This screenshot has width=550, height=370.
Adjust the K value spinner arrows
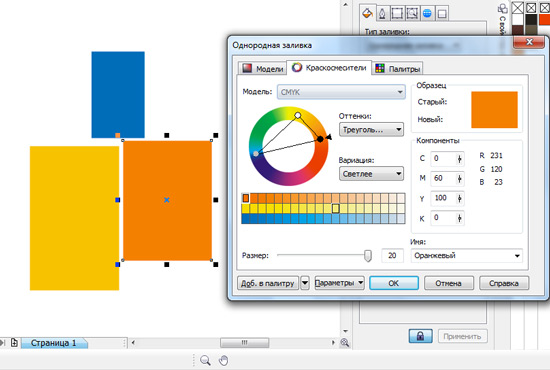point(460,218)
